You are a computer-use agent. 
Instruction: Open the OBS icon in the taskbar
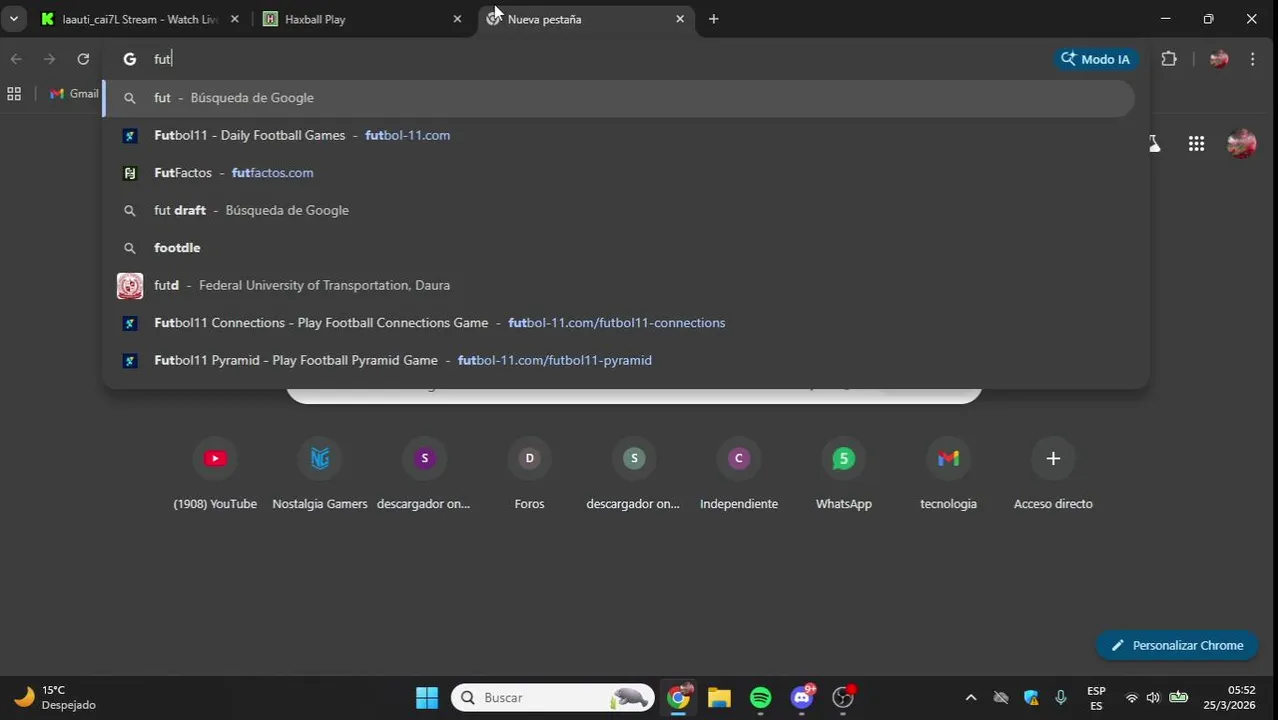[x=844, y=697]
